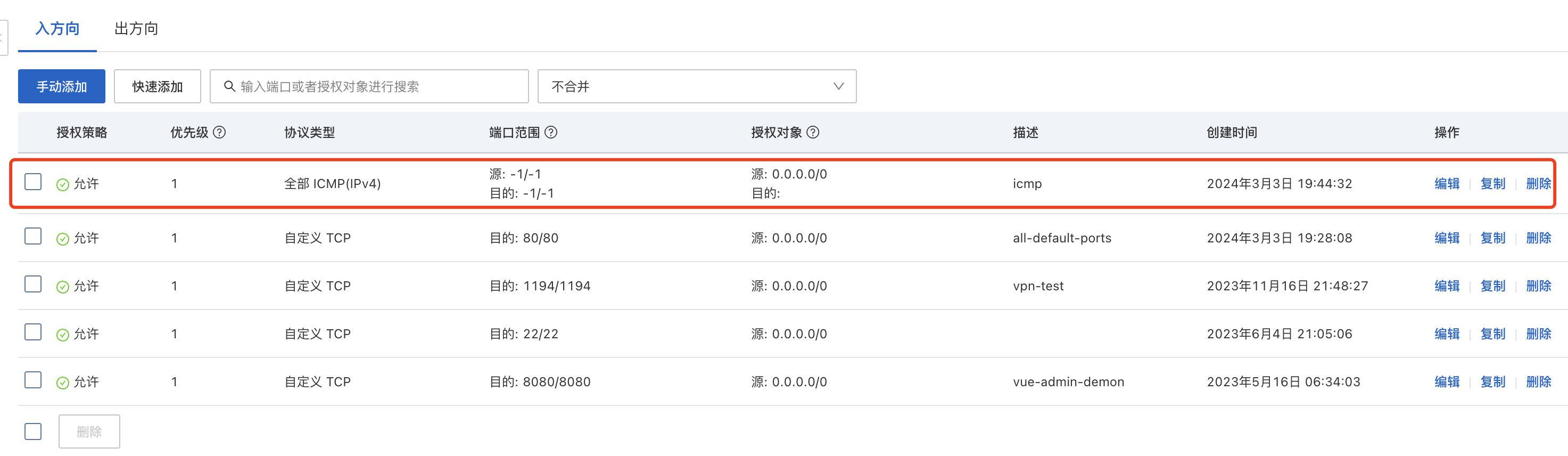Click 删除 for the 22/22 port rule
Screen dimensions: 1568x456
click(x=1538, y=334)
